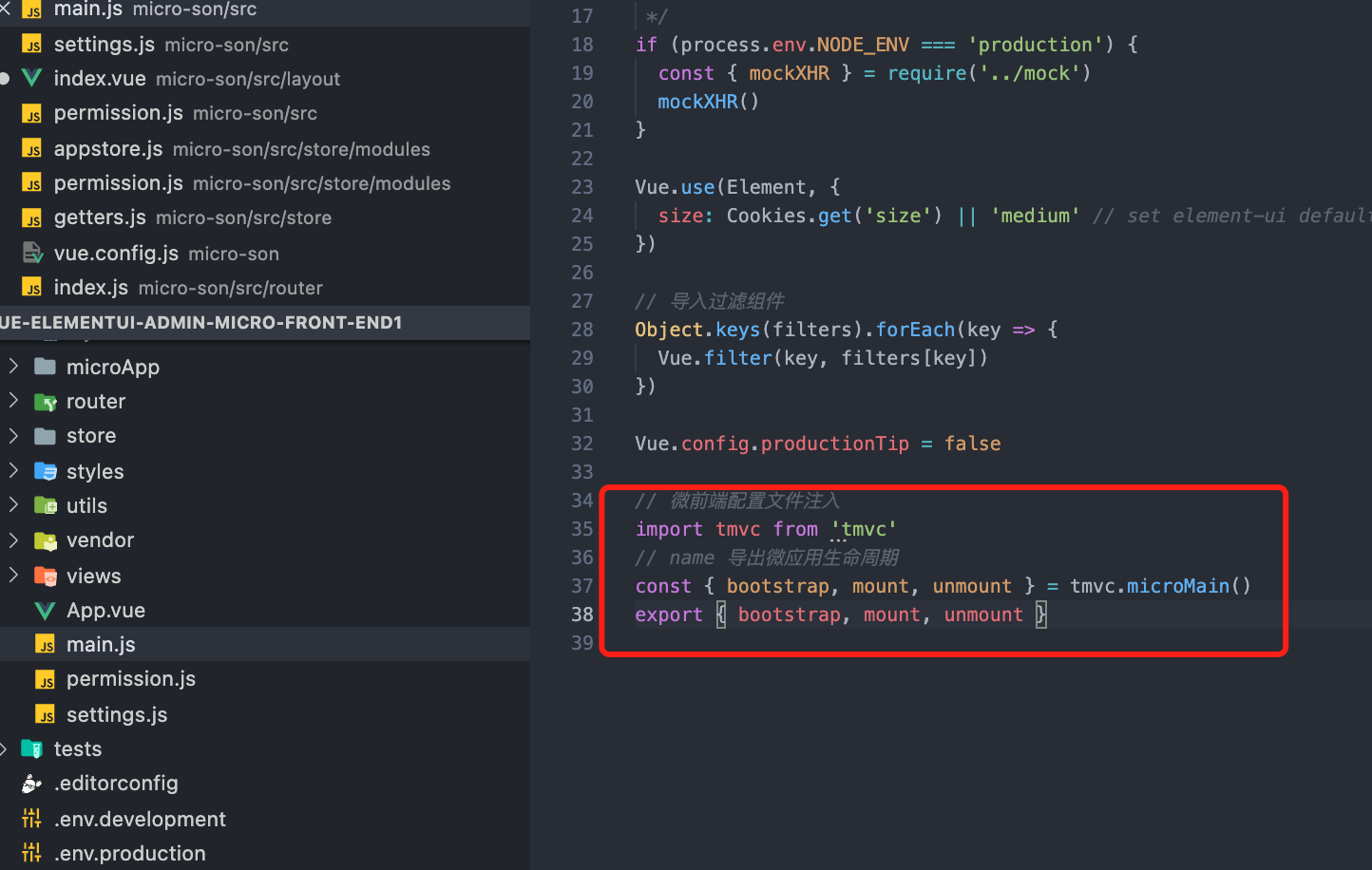
Task: Open appstore.js from store/modules
Action: (x=265, y=149)
